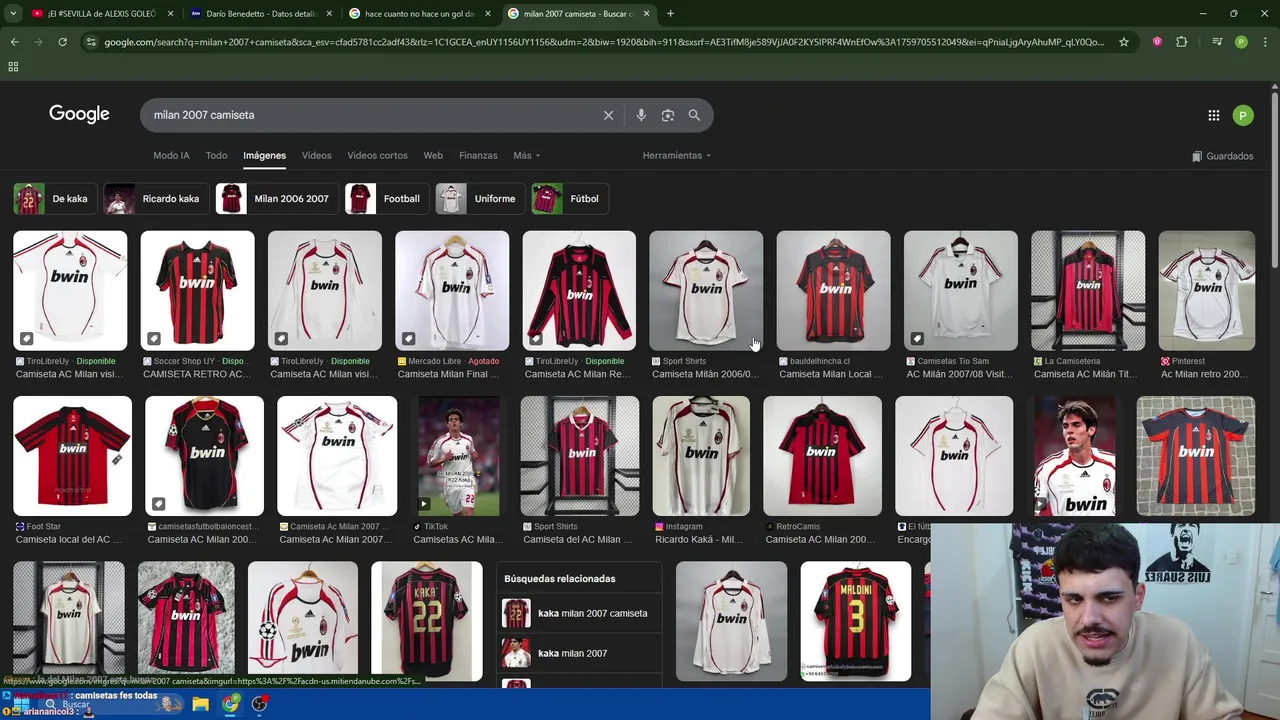Open the tab search dropdown arrow
The height and width of the screenshot is (720, 1280).
click(x=13, y=14)
